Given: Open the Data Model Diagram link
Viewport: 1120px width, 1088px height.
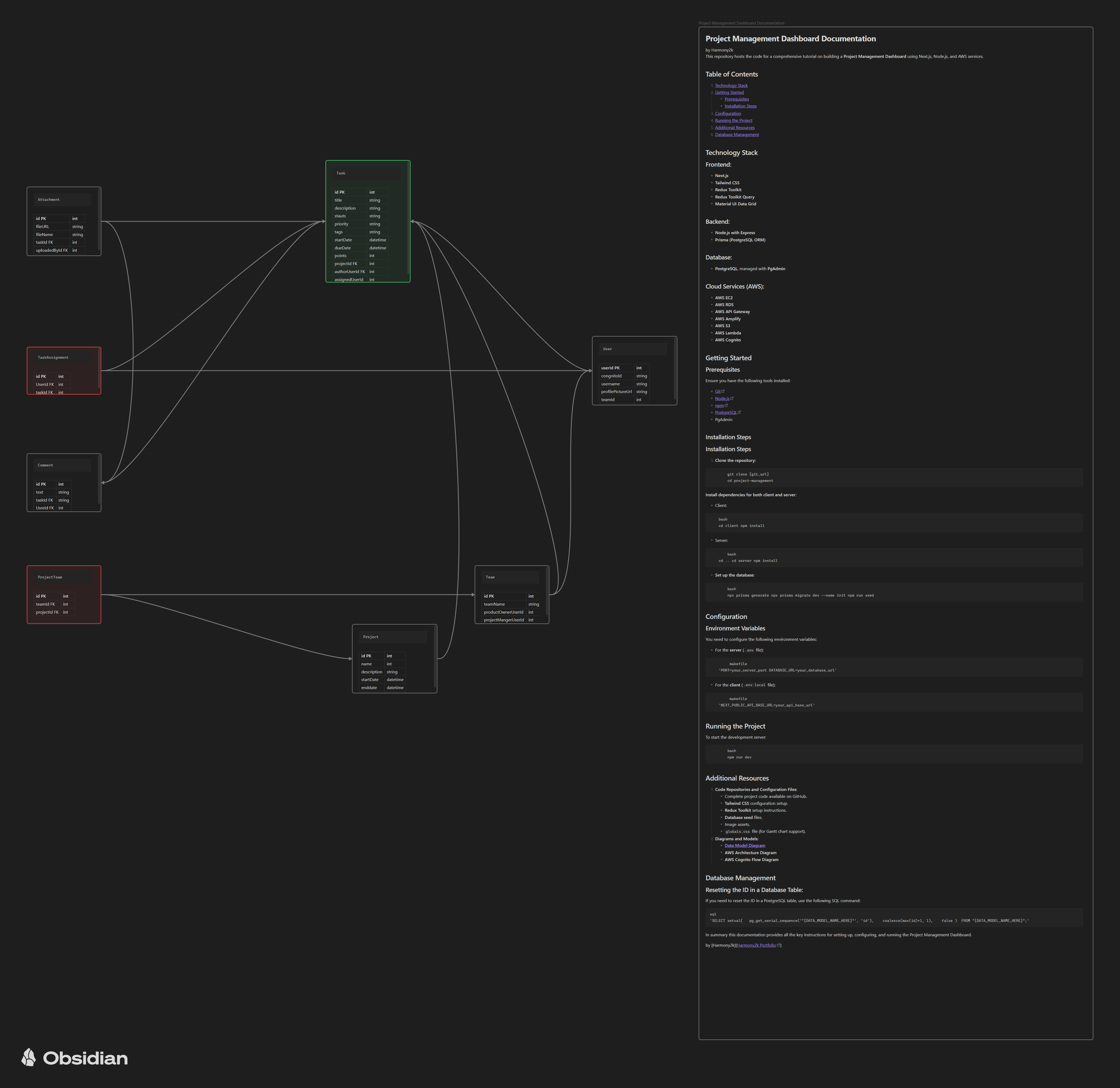Looking at the screenshot, I should pyautogui.click(x=745, y=846).
